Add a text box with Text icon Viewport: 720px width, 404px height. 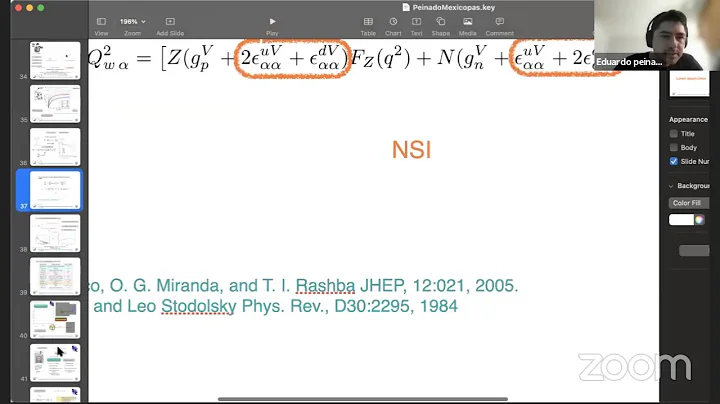pos(416,22)
